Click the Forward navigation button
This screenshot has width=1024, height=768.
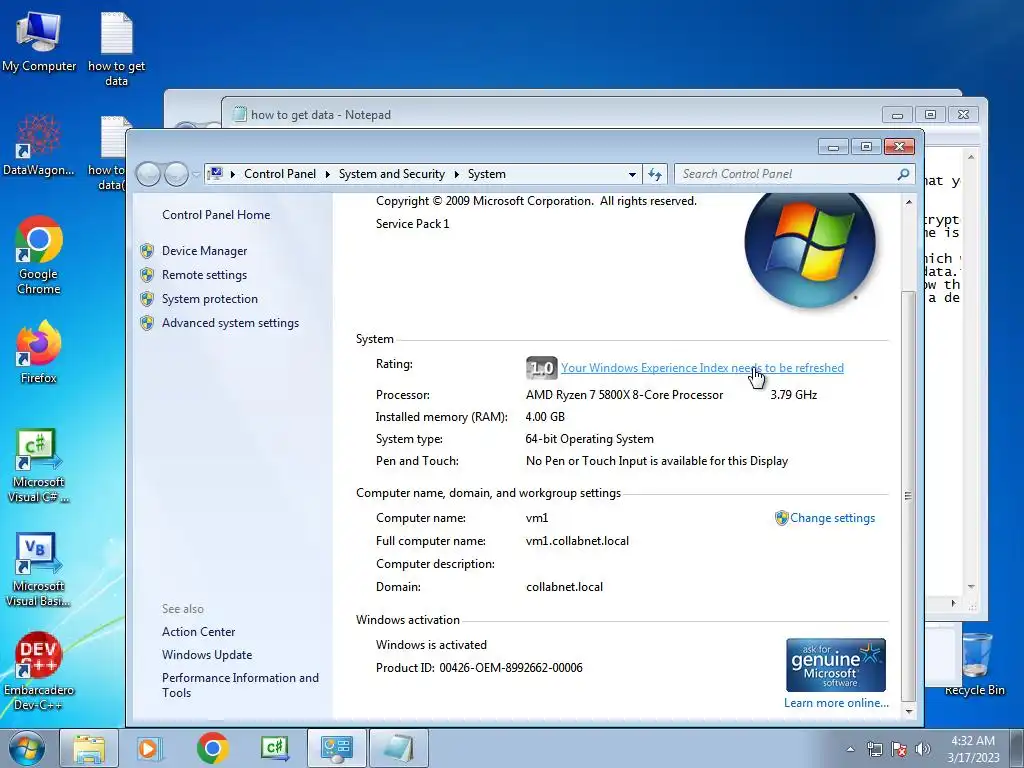176,174
